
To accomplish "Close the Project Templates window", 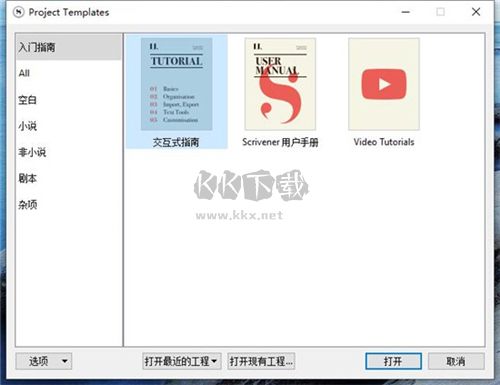I will coord(476,12).
